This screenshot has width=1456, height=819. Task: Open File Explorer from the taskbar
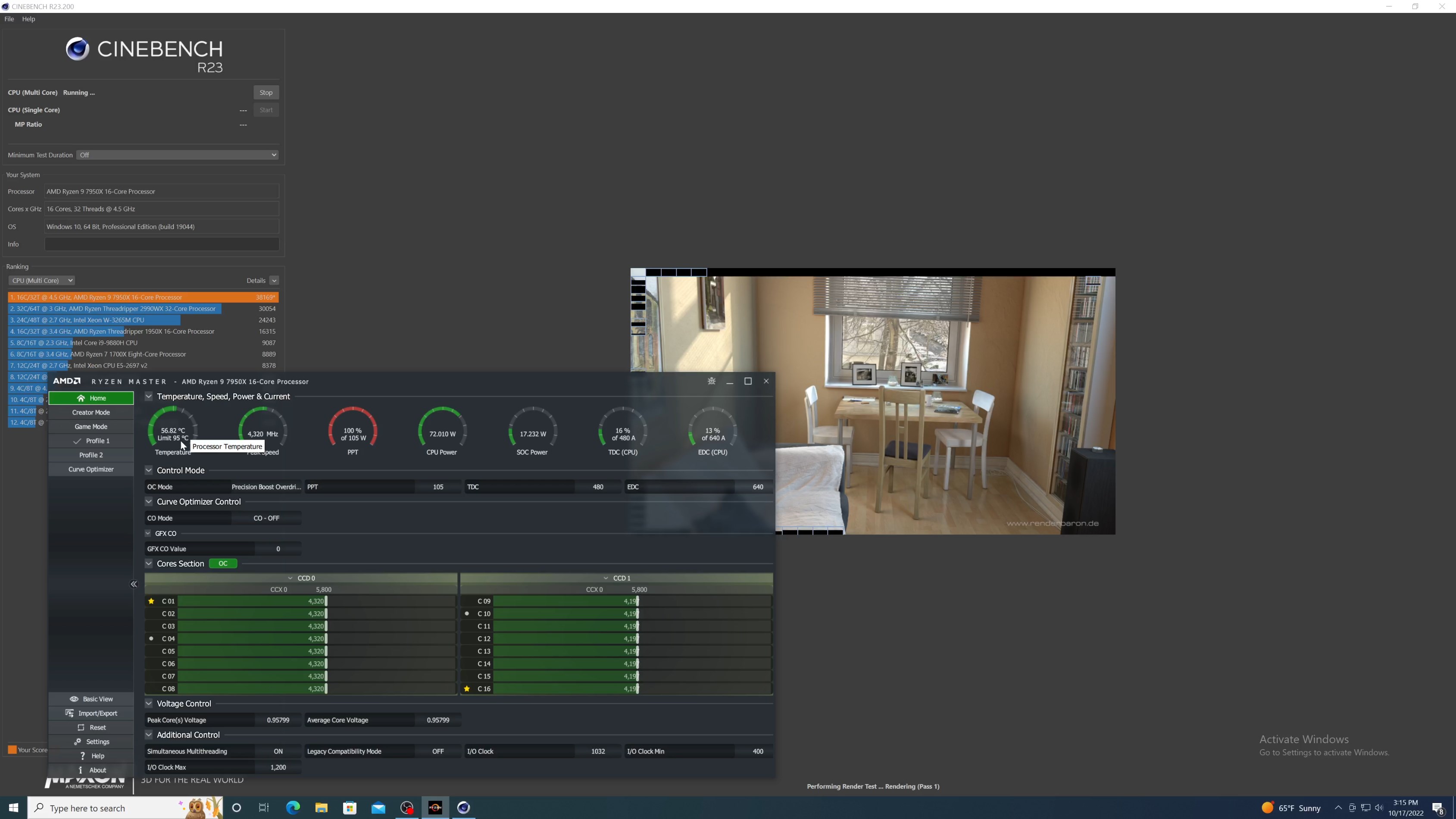[321, 808]
